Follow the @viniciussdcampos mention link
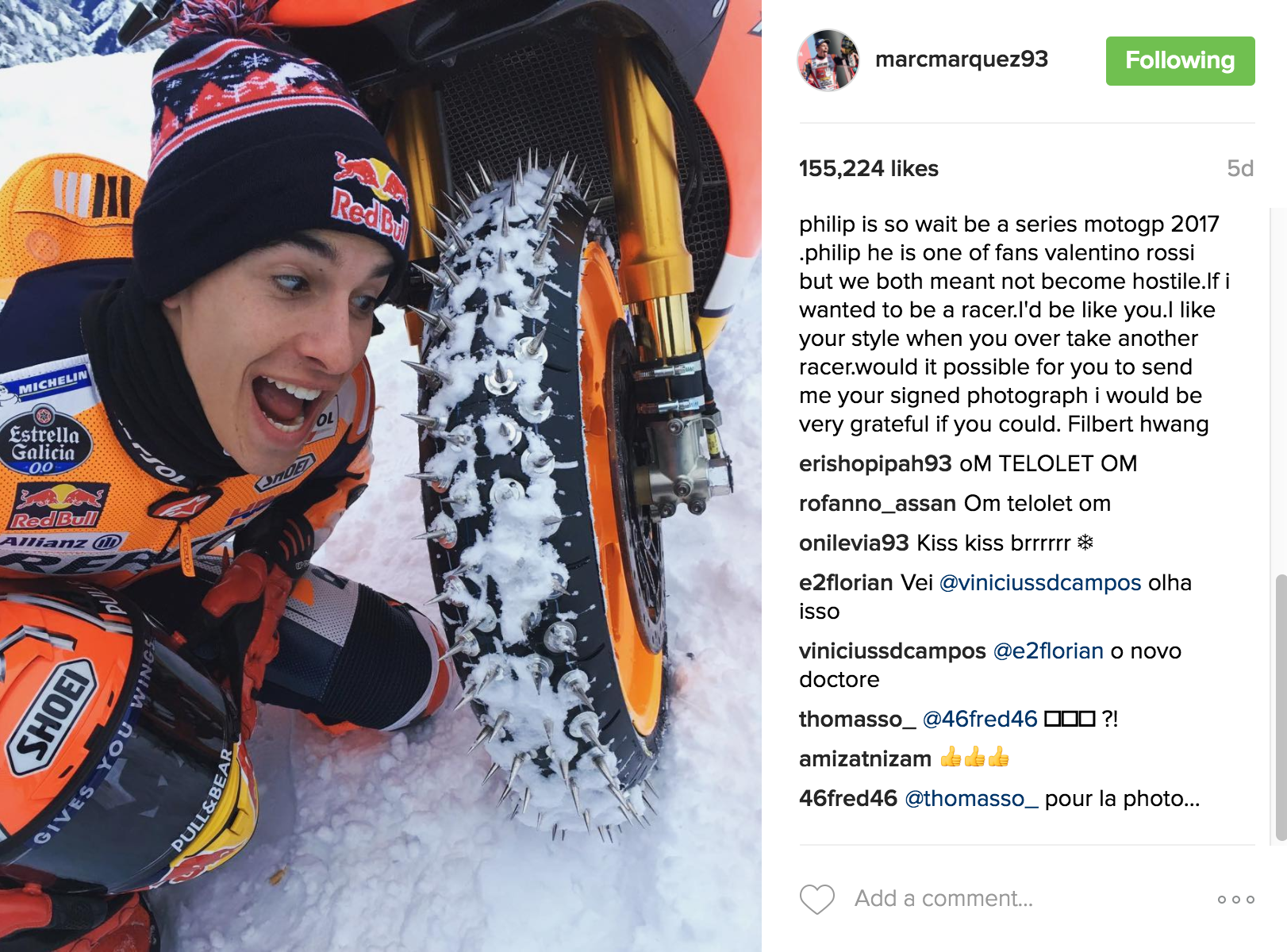The width and height of the screenshot is (1287, 952). (x=1040, y=583)
